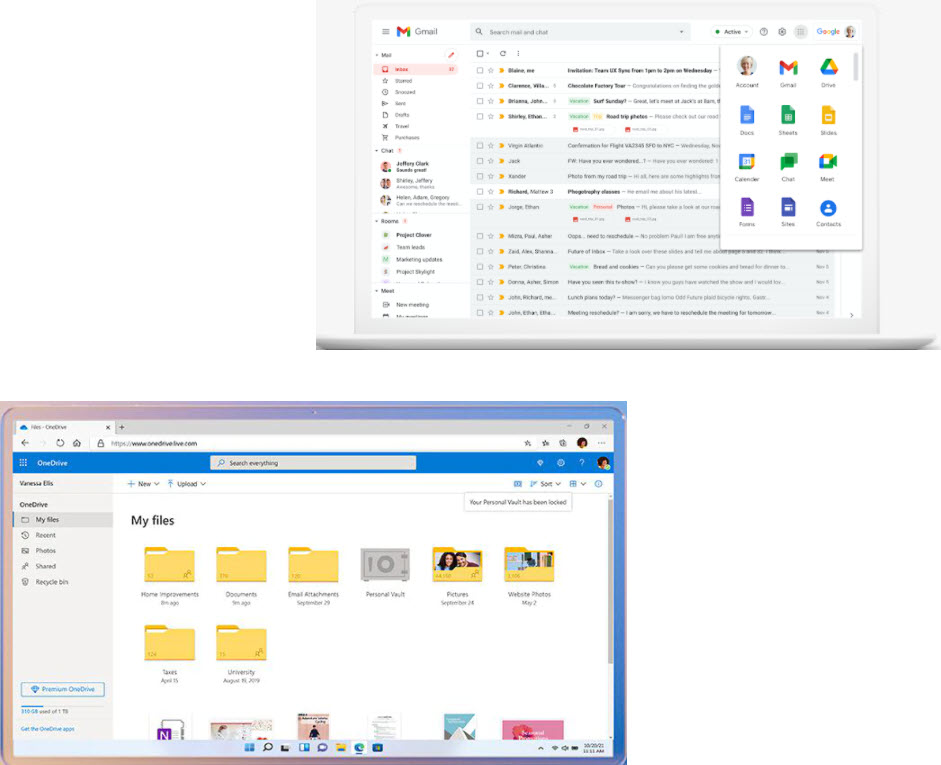The height and width of the screenshot is (765, 941).
Task: Open the Project Clover room
Action: click(413, 235)
